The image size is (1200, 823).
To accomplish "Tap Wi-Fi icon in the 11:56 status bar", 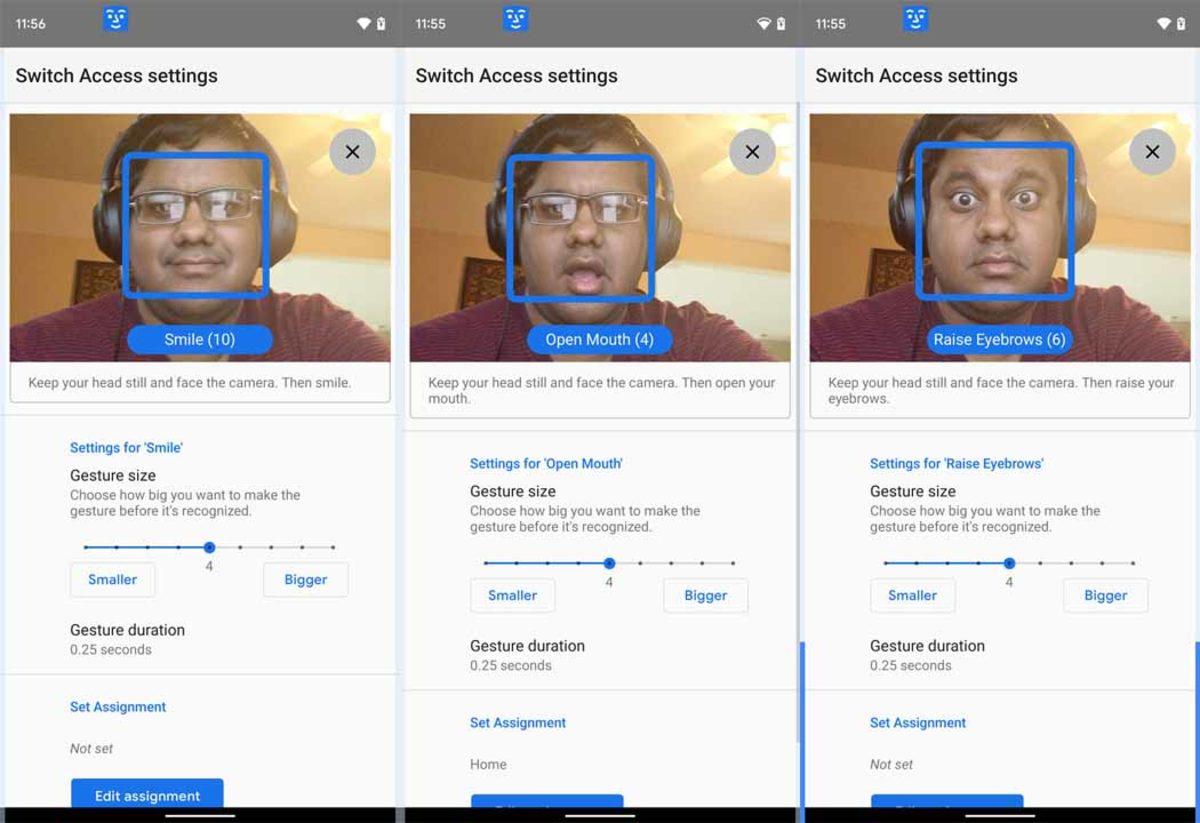I will 364,23.
